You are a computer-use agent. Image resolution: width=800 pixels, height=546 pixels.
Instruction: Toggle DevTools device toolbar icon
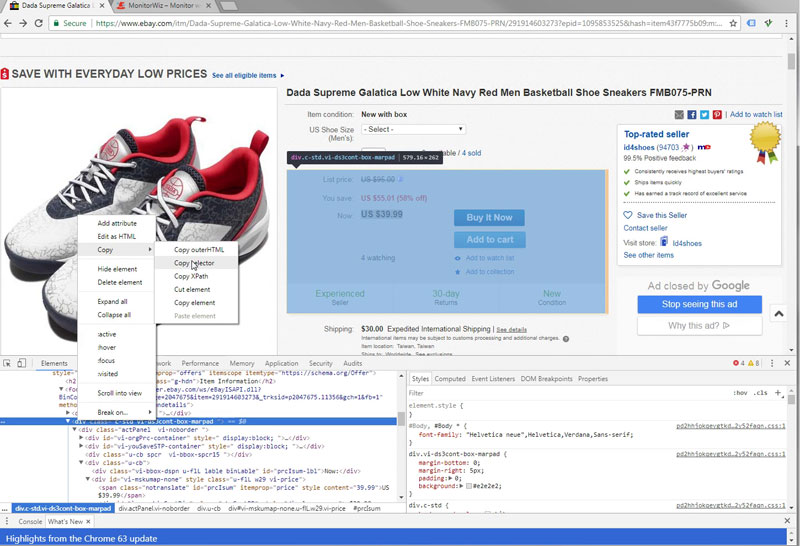click(21, 363)
